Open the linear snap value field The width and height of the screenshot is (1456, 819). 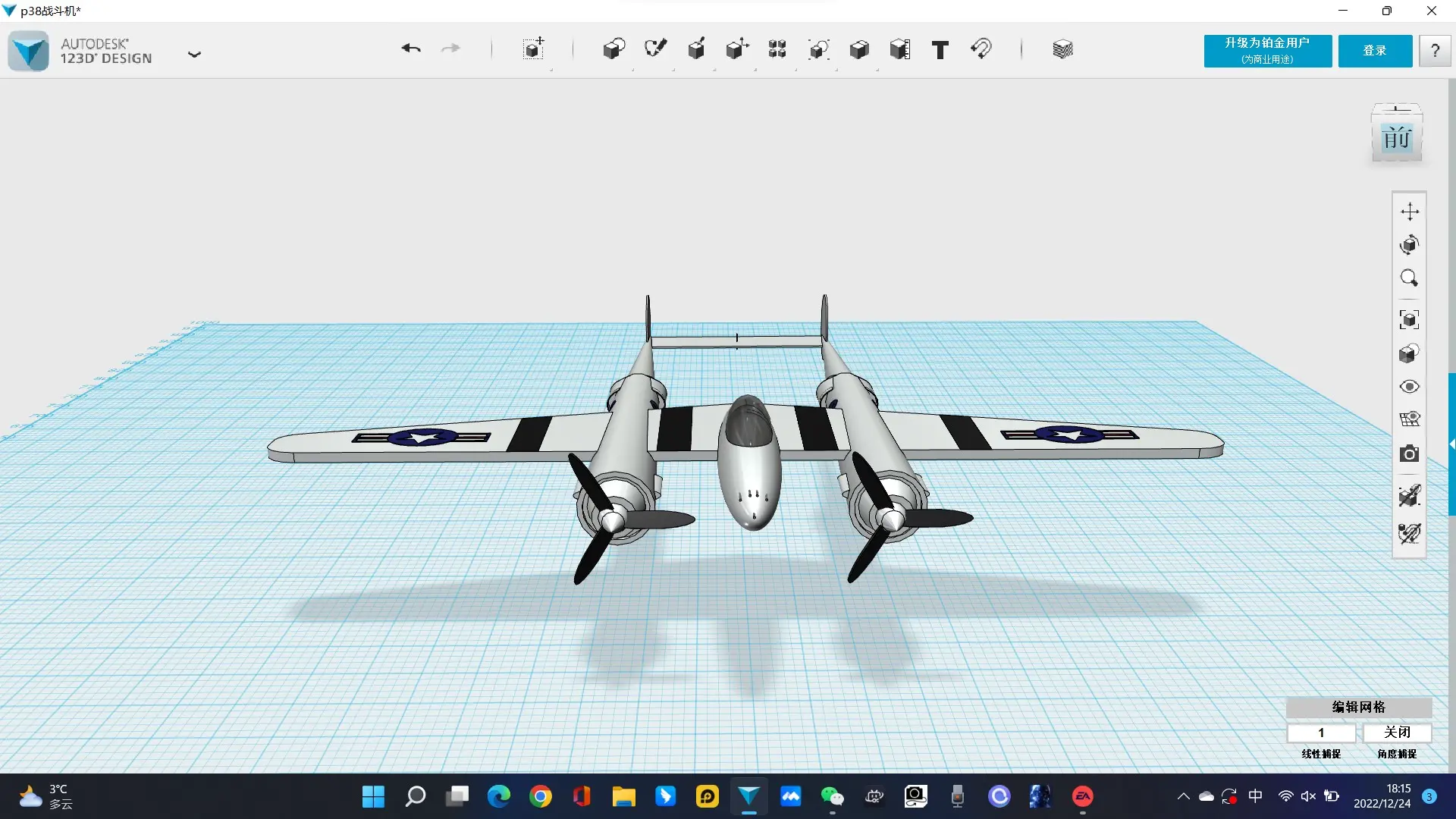click(1321, 733)
